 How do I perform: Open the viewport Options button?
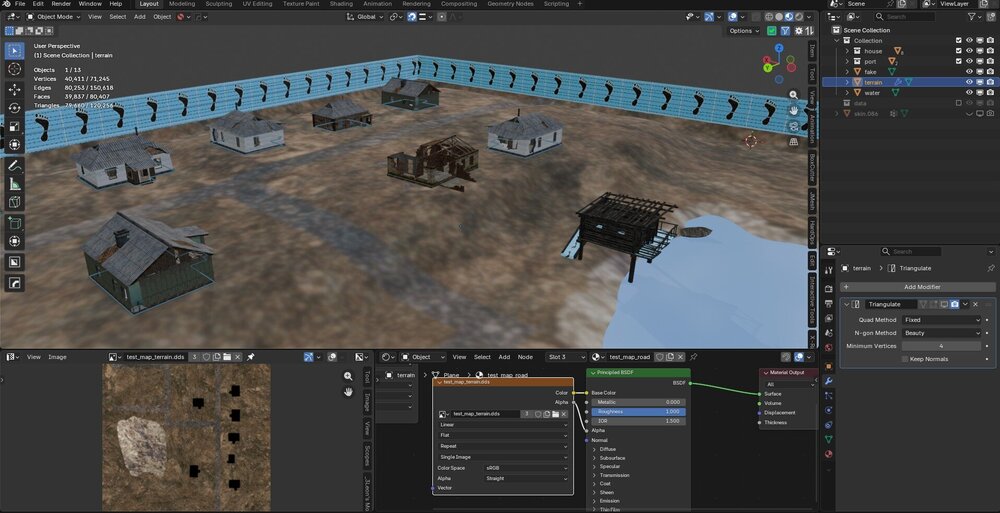(x=744, y=31)
